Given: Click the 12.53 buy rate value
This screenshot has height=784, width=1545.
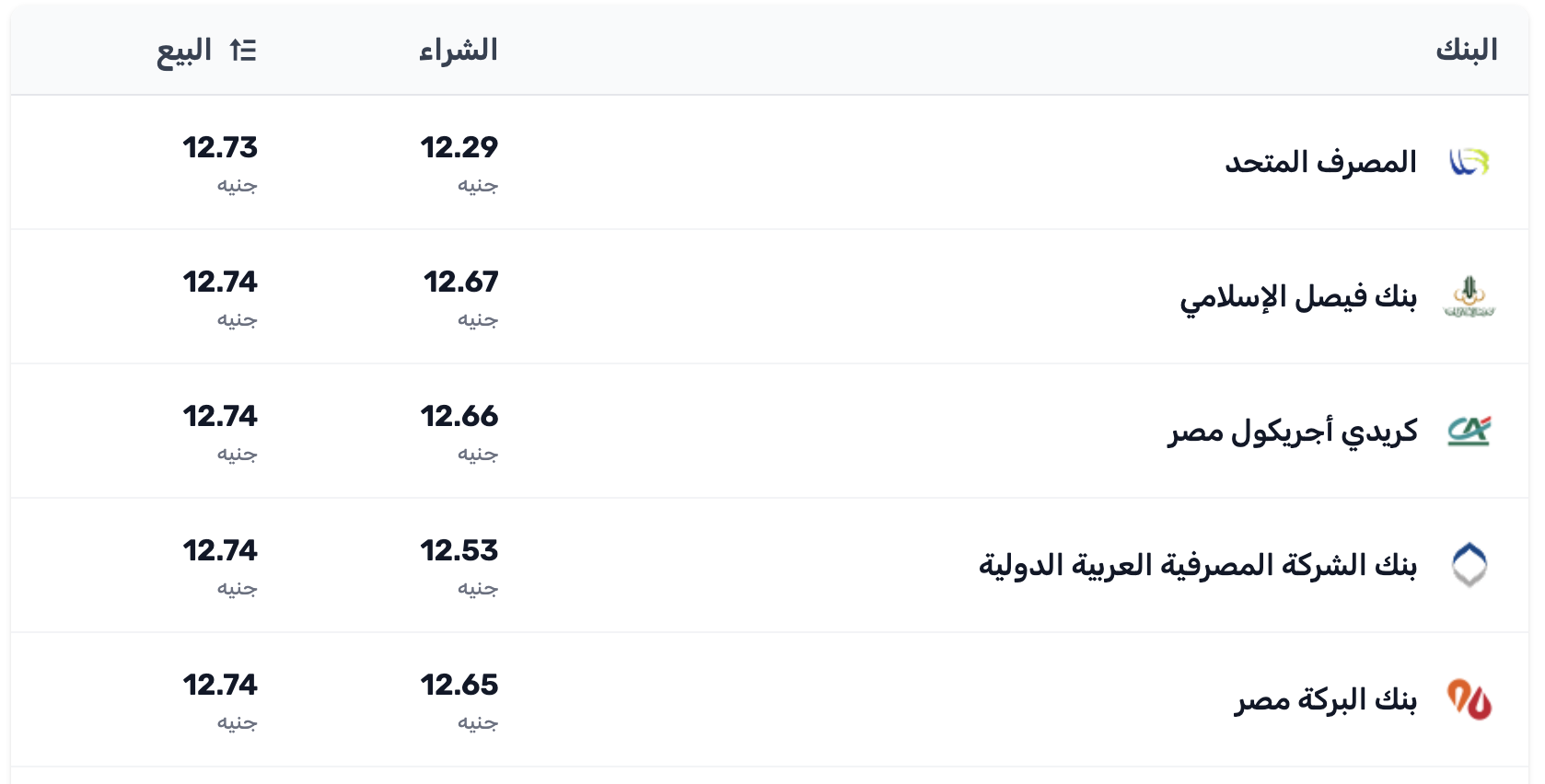Looking at the screenshot, I should coord(459,552).
